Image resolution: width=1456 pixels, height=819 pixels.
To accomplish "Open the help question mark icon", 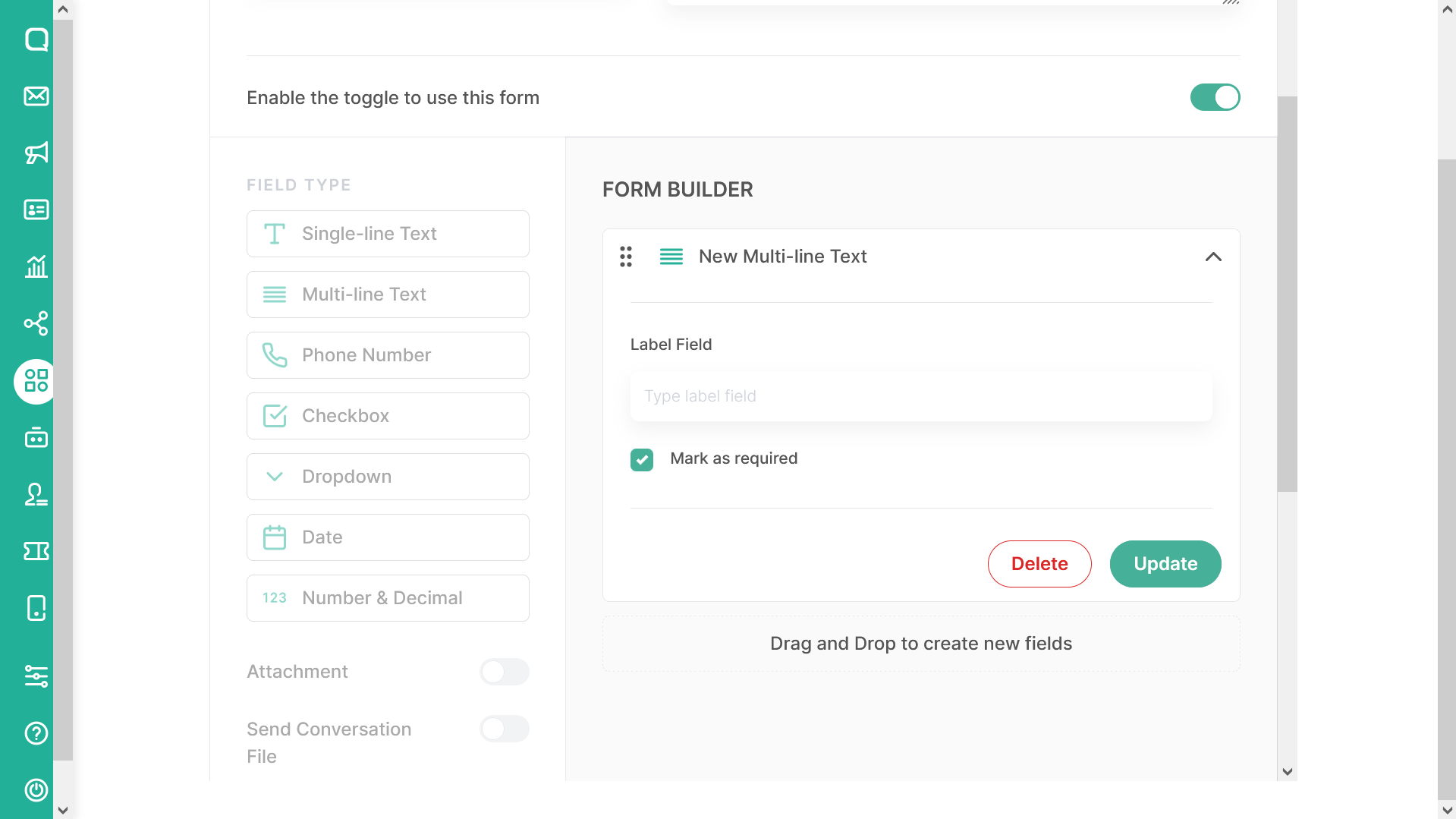I will click(36, 733).
